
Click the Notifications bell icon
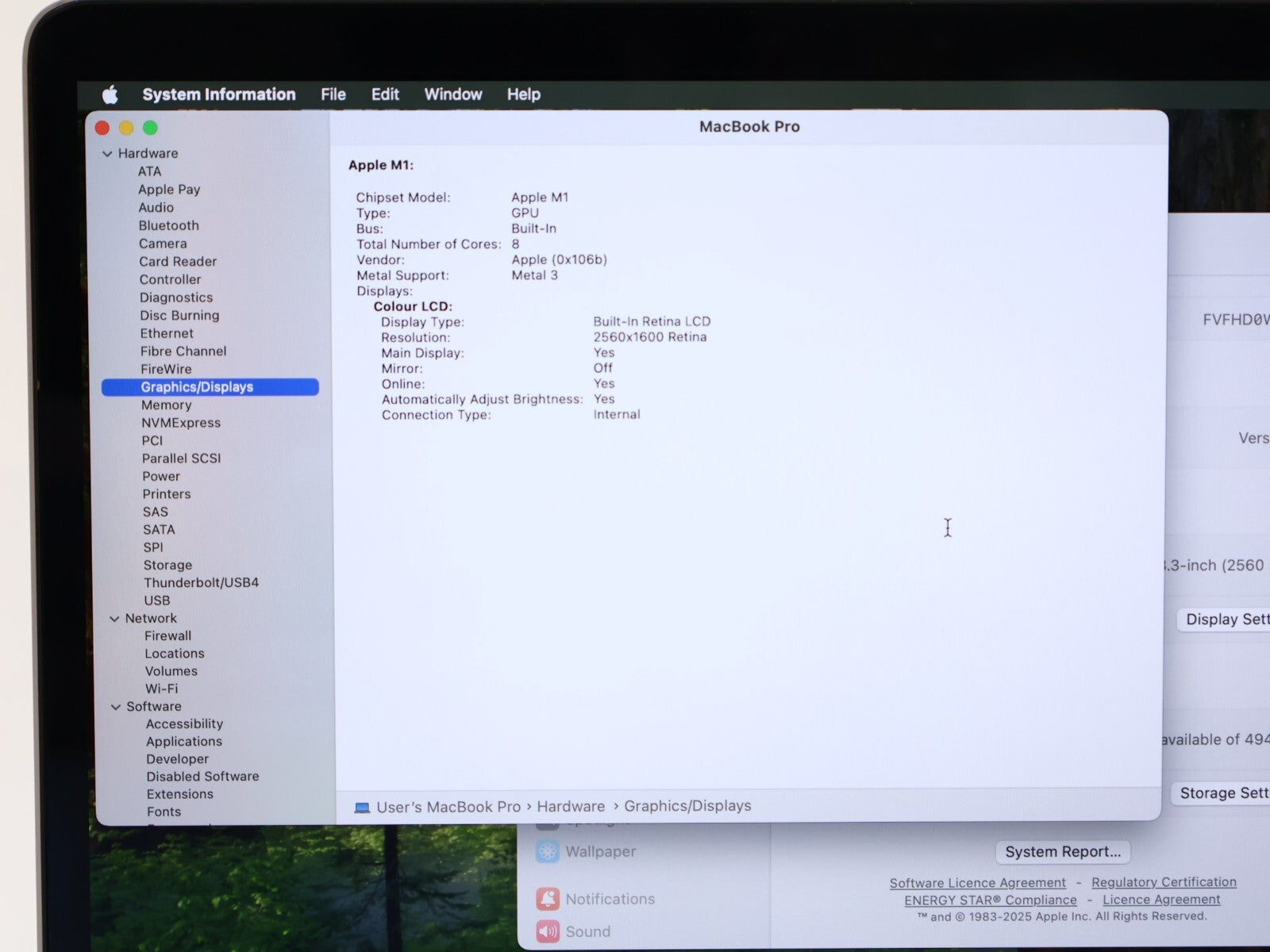[548, 899]
